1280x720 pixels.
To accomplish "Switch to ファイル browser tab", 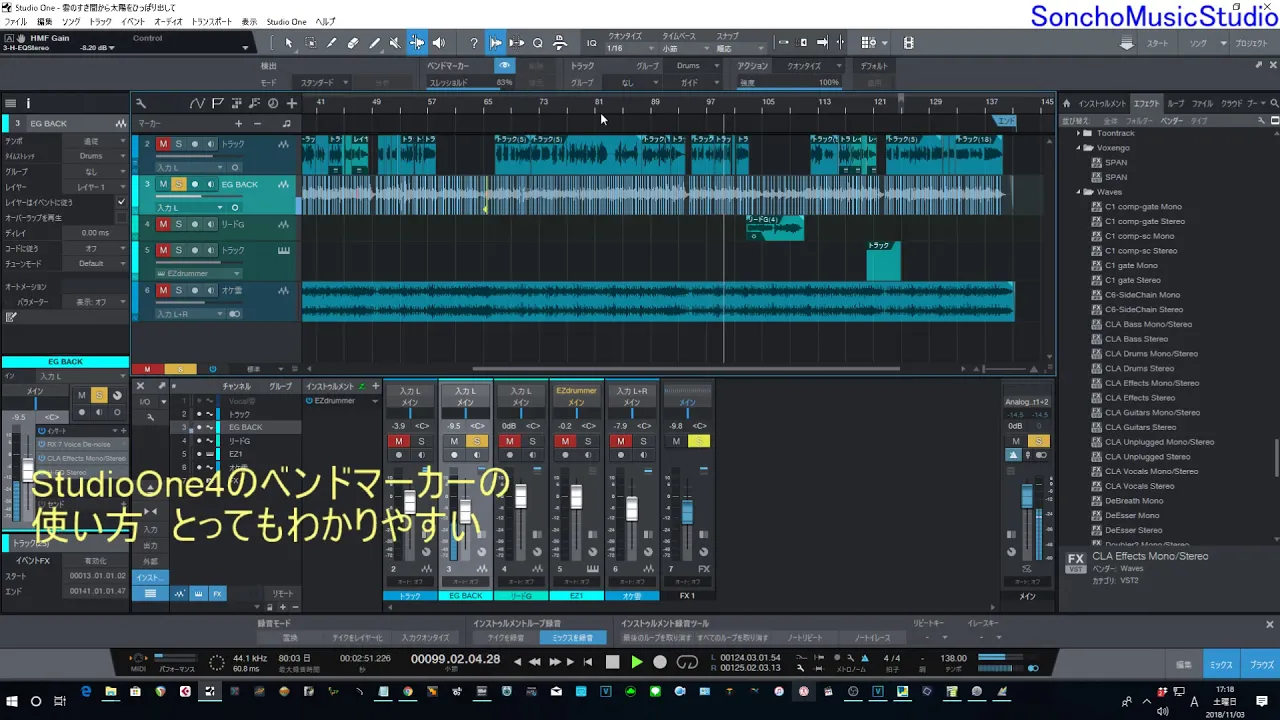I will [x=1203, y=103].
